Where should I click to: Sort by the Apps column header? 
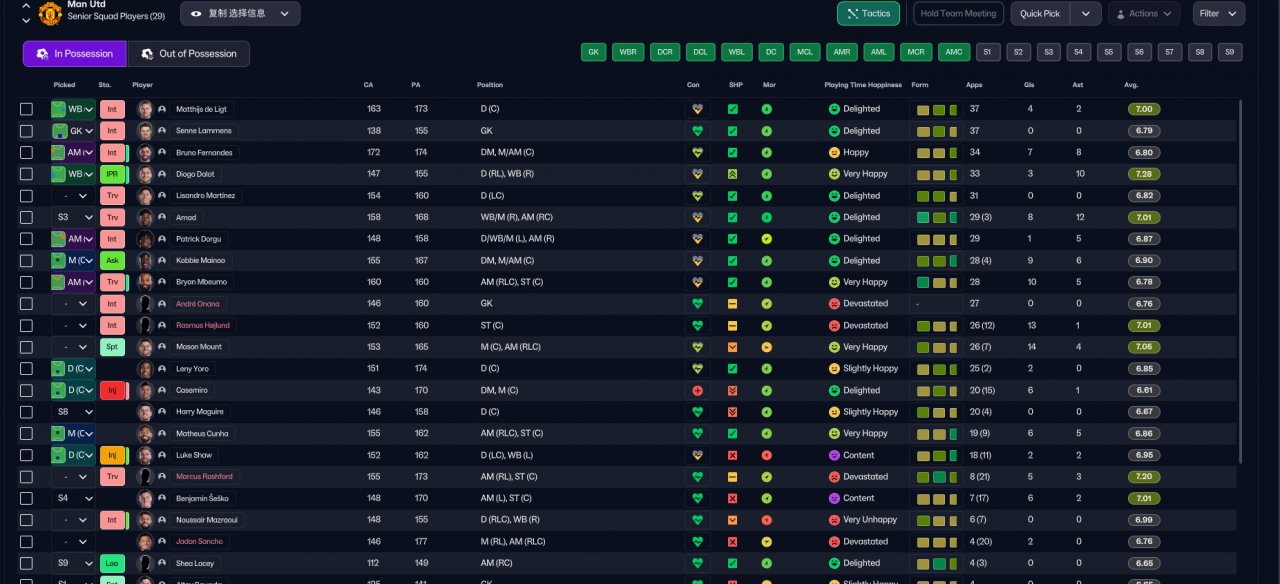974,85
